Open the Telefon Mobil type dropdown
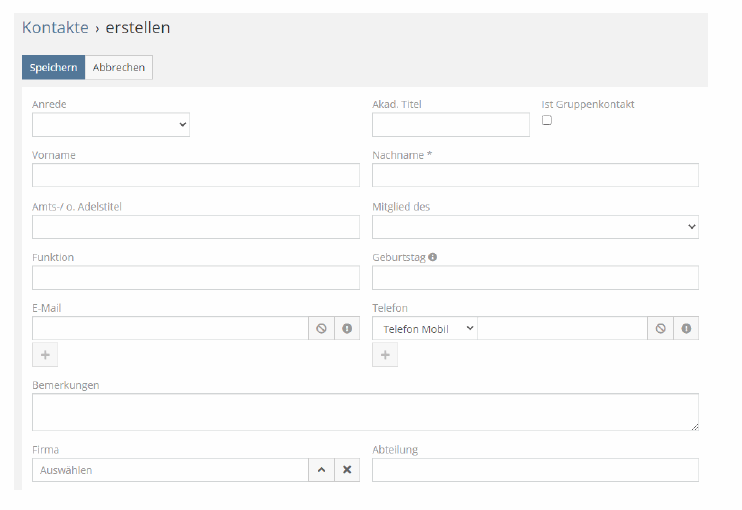742x510 pixels. [x=425, y=328]
